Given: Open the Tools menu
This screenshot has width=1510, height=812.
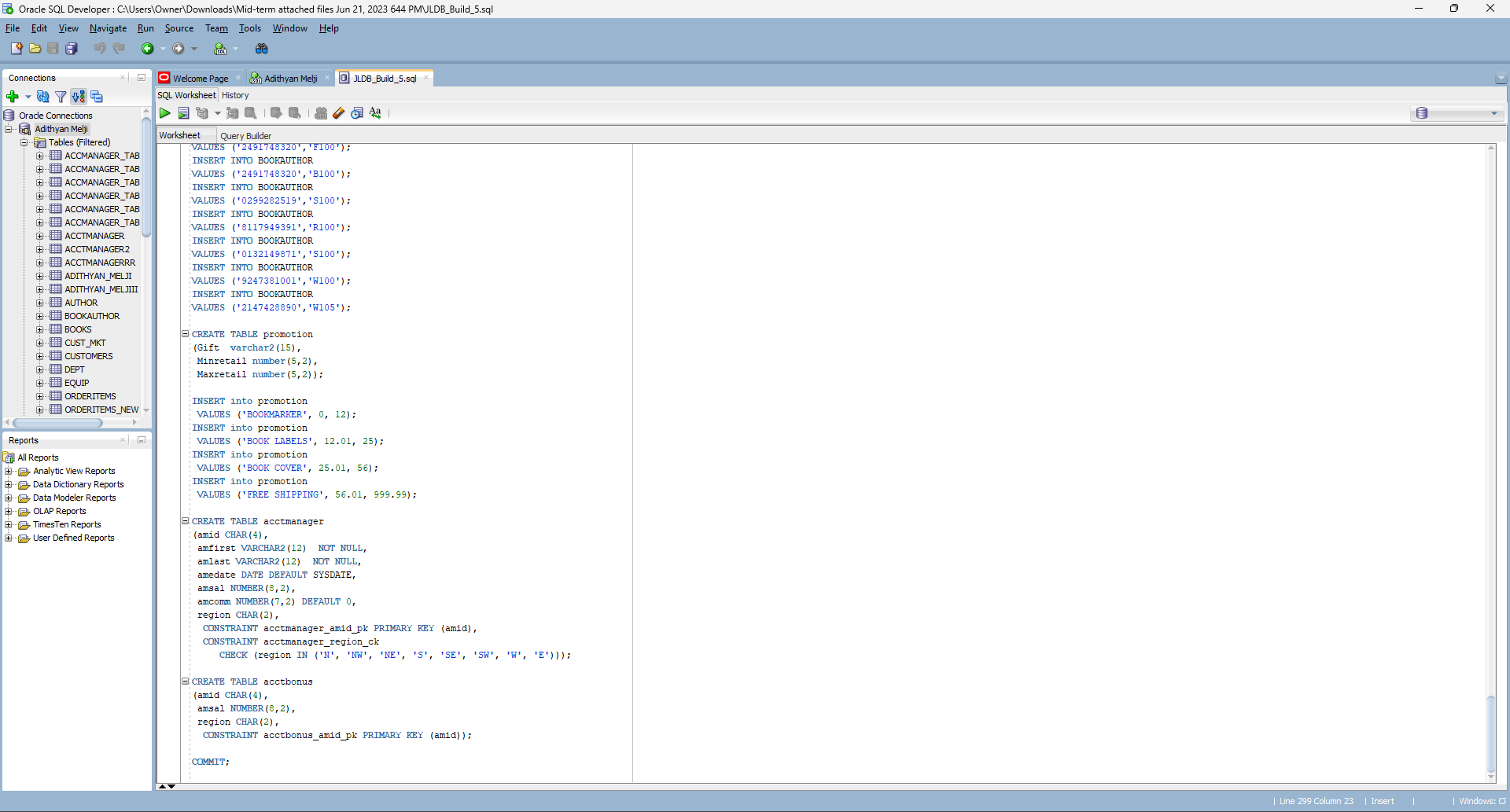Looking at the screenshot, I should 250,28.
